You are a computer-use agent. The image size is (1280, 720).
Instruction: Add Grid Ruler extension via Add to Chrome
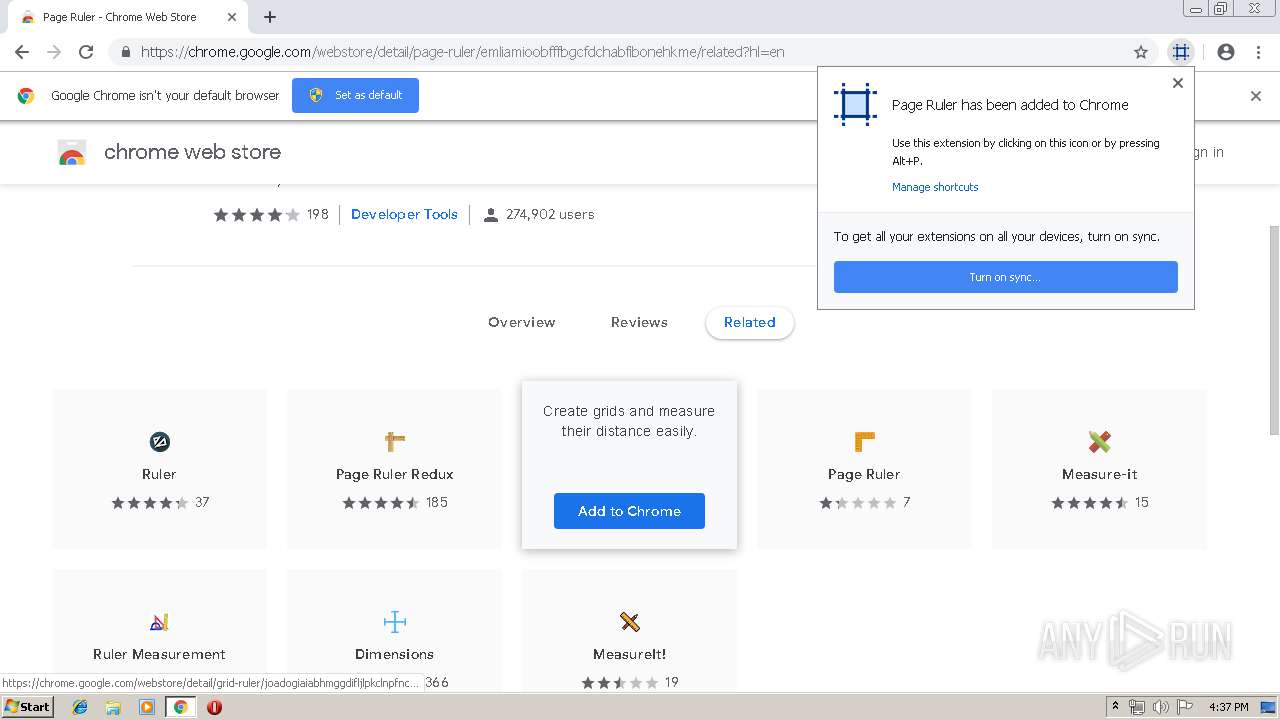click(629, 511)
